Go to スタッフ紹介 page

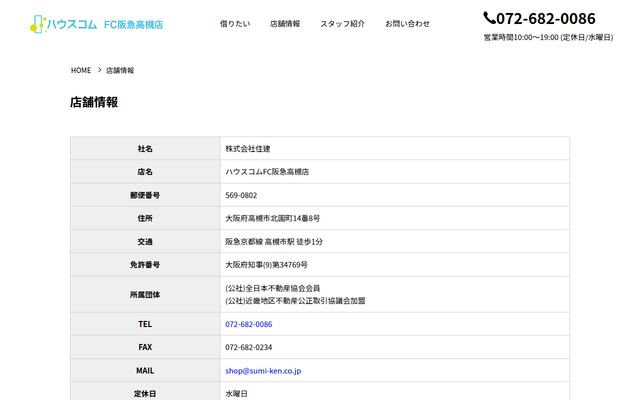(x=342, y=24)
